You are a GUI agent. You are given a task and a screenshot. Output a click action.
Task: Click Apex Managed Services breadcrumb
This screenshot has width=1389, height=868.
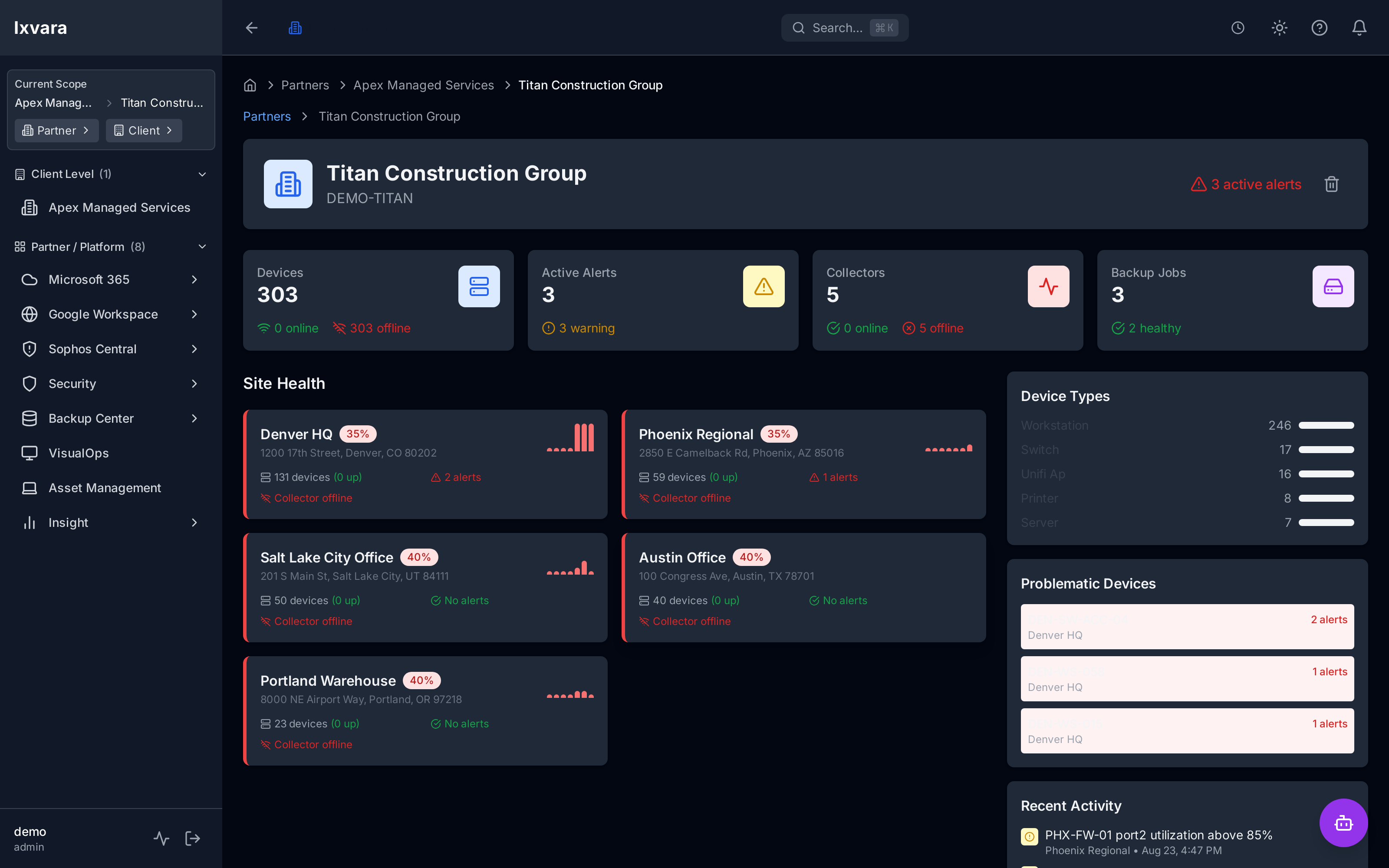[424, 85]
